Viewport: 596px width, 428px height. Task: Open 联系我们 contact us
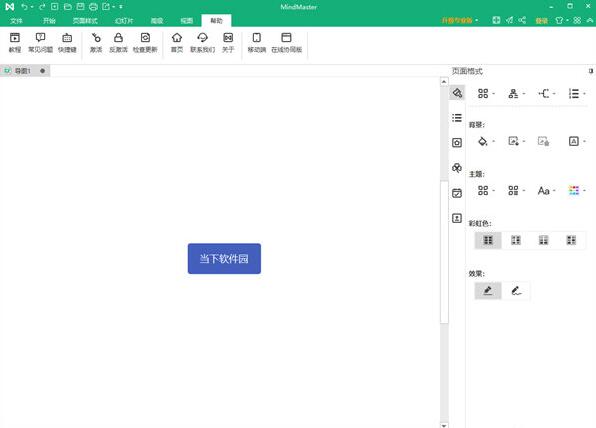[203, 43]
